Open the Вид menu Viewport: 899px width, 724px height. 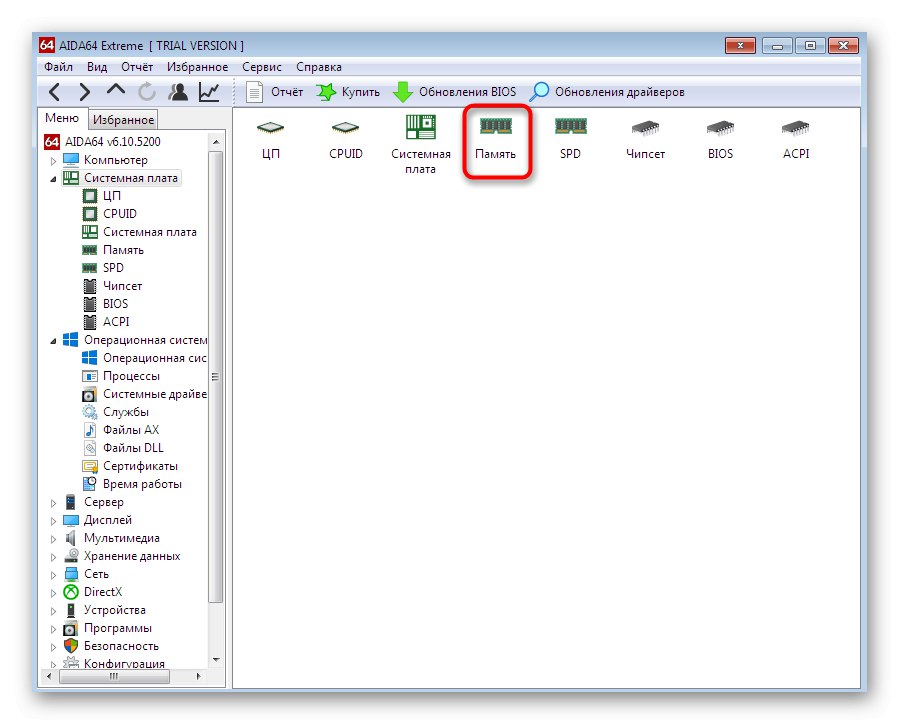(x=97, y=67)
